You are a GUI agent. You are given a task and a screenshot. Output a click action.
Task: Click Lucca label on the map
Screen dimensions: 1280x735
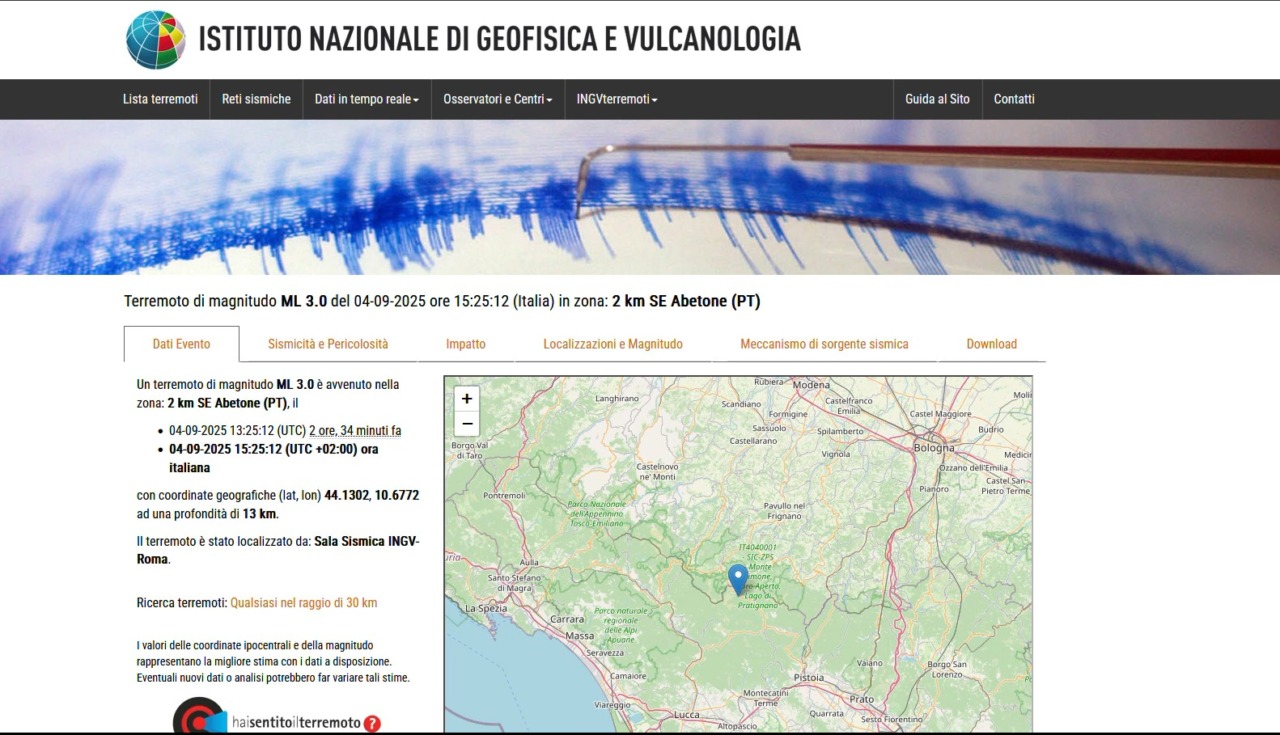point(686,715)
